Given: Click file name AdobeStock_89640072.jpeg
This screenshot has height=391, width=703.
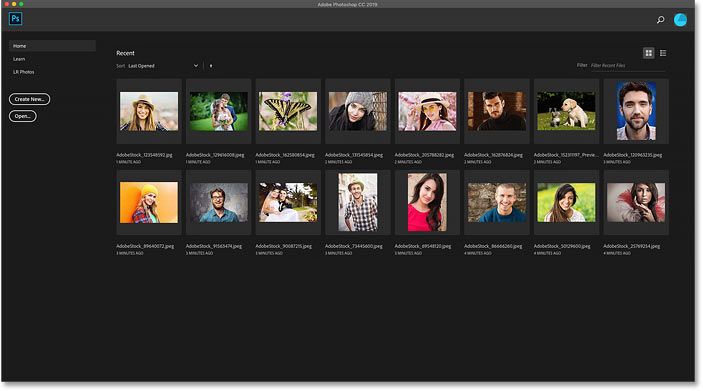Looking at the screenshot, I should tap(145, 246).
